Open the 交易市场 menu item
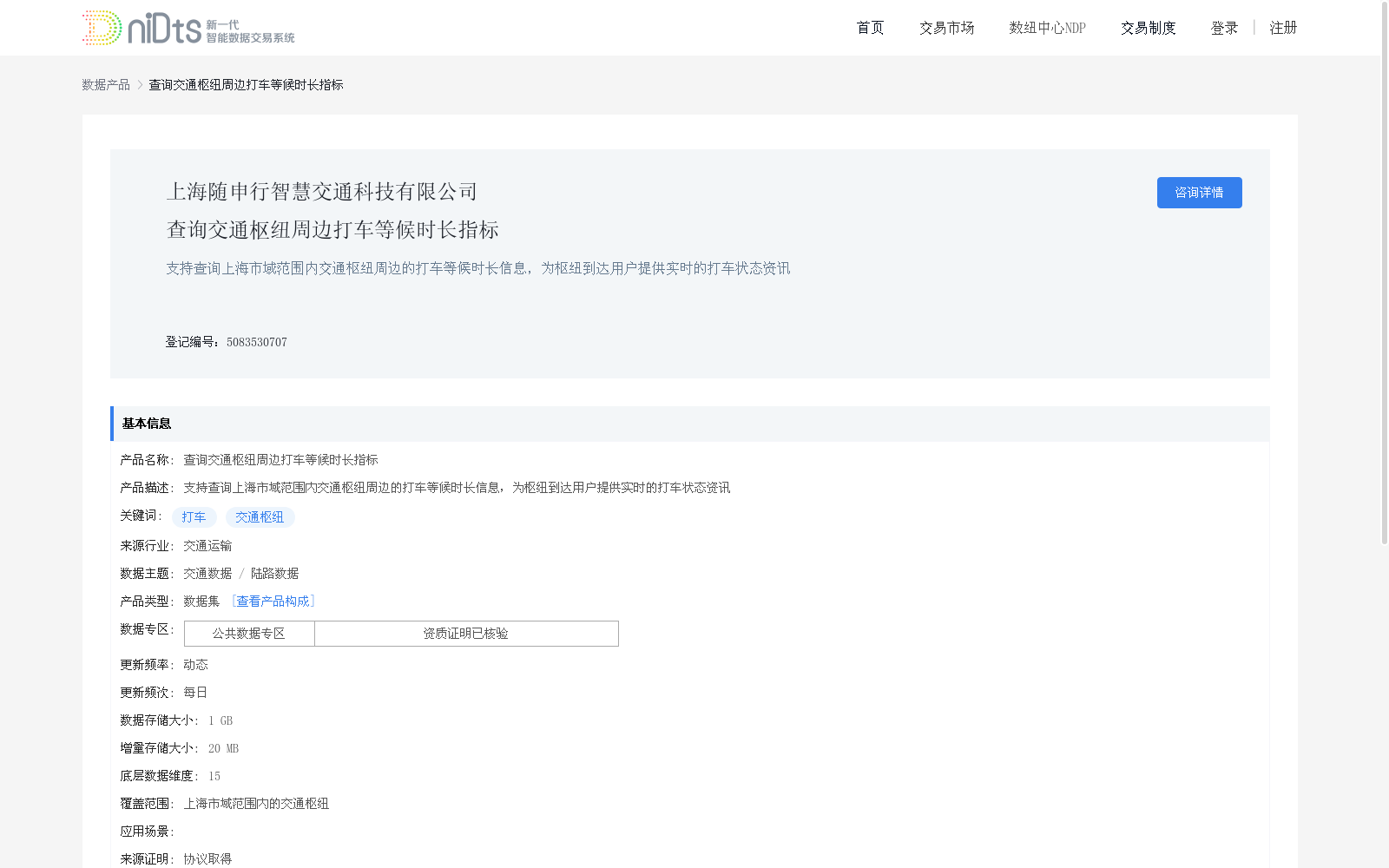1389x868 pixels. (946, 28)
